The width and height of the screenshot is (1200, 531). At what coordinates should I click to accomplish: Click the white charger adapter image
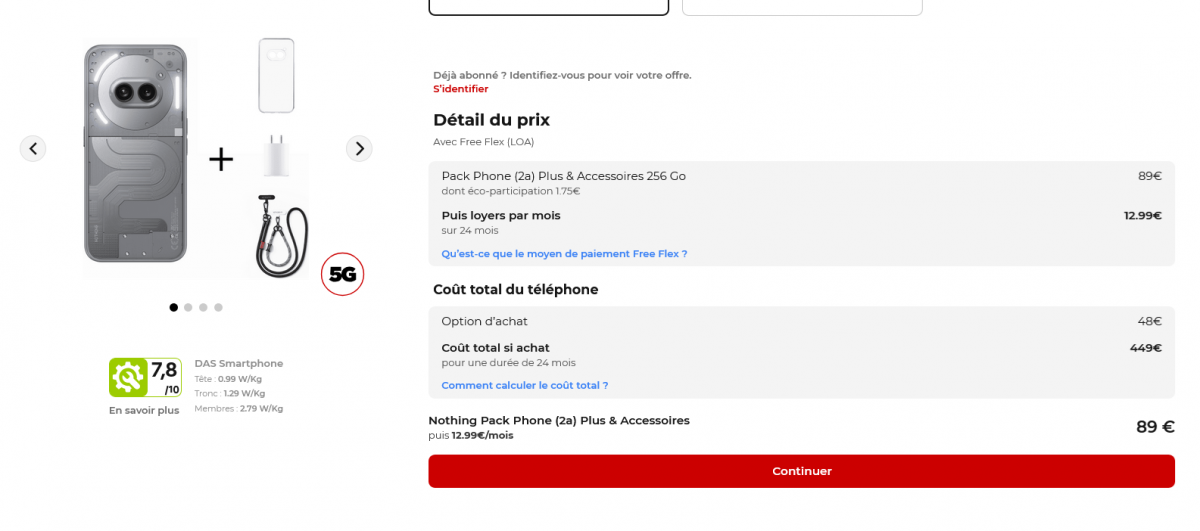point(275,156)
